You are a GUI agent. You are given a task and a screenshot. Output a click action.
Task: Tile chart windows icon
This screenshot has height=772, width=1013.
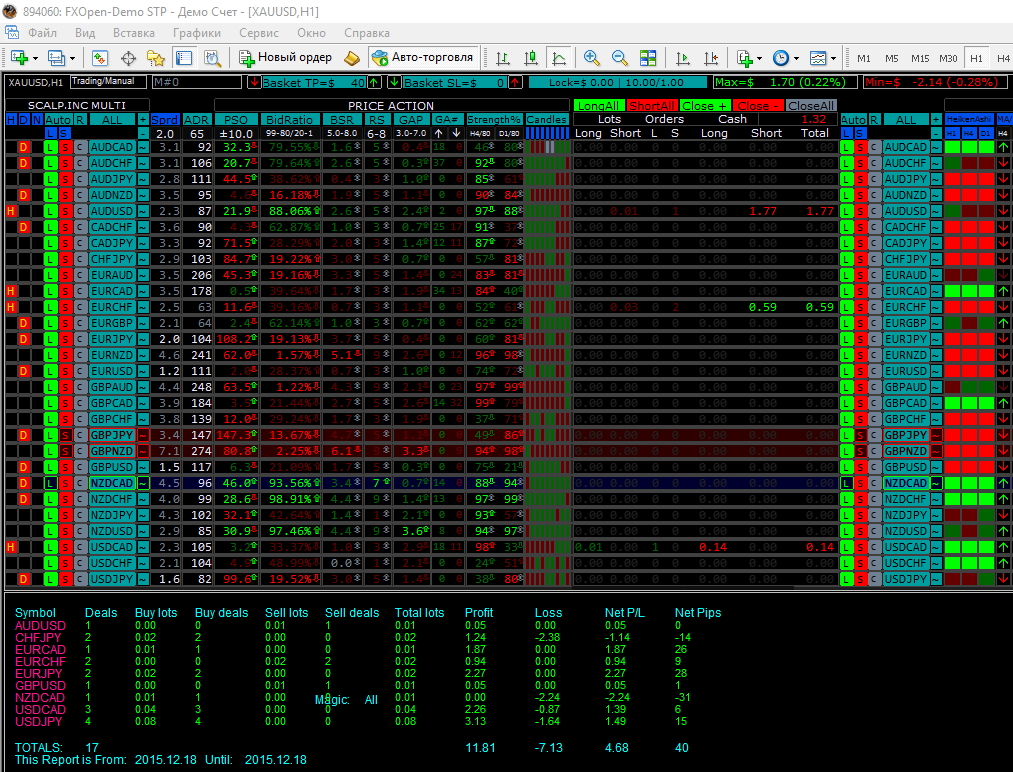tap(648, 58)
